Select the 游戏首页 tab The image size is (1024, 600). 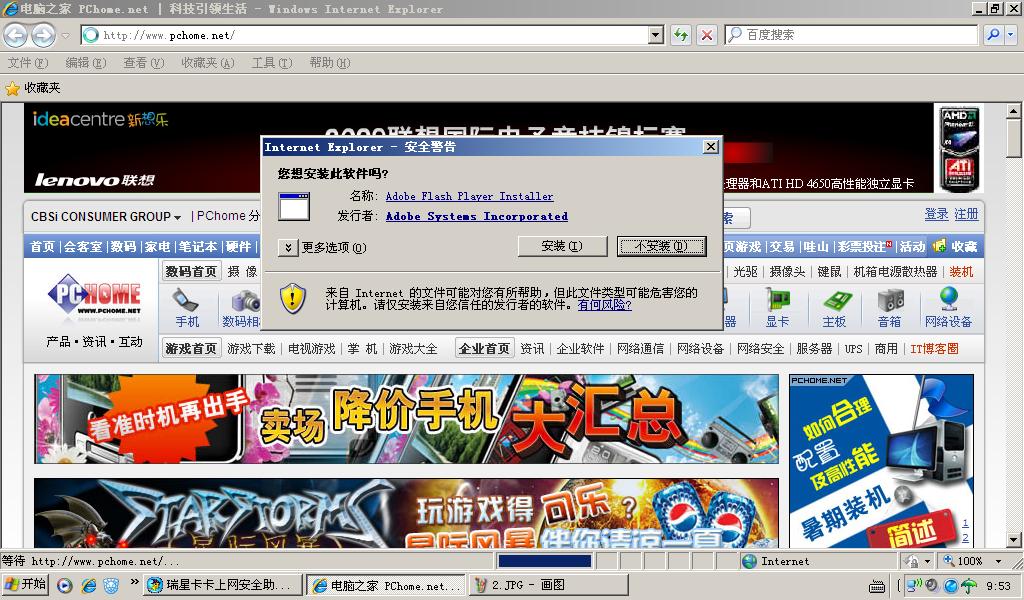(191, 349)
